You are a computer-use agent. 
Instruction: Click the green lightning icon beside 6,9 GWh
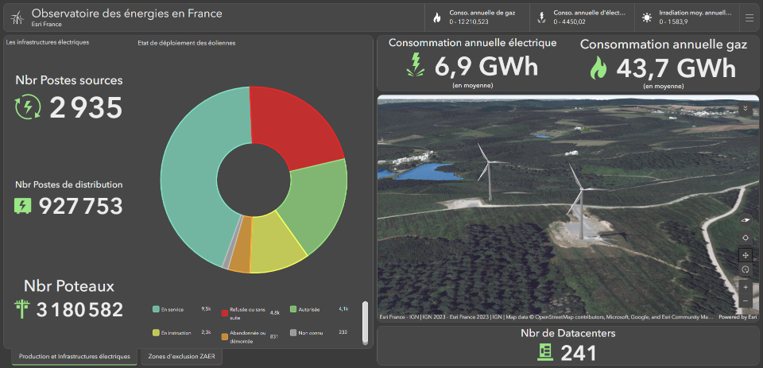[416, 65]
